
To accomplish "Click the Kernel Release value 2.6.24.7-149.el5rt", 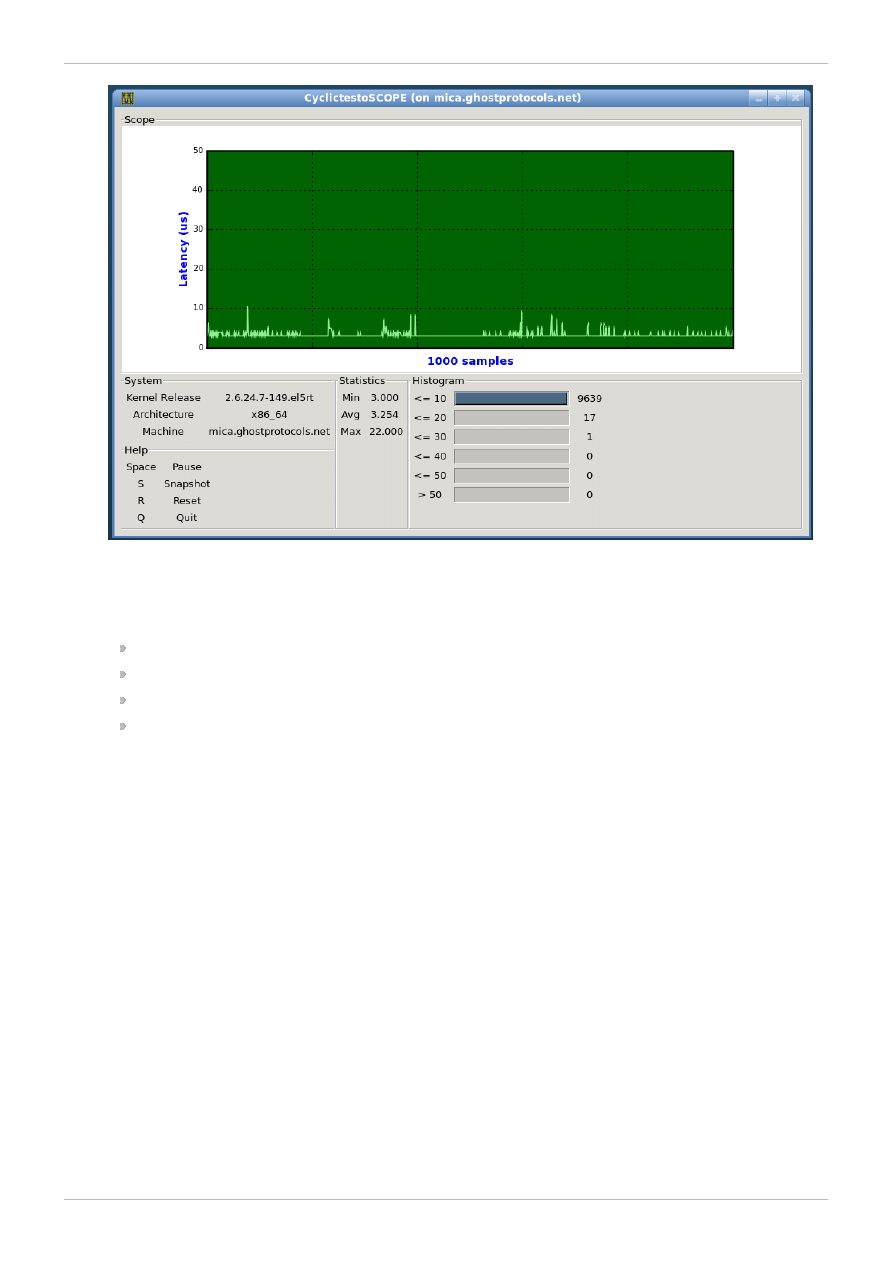I will pyautogui.click(x=268, y=398).
